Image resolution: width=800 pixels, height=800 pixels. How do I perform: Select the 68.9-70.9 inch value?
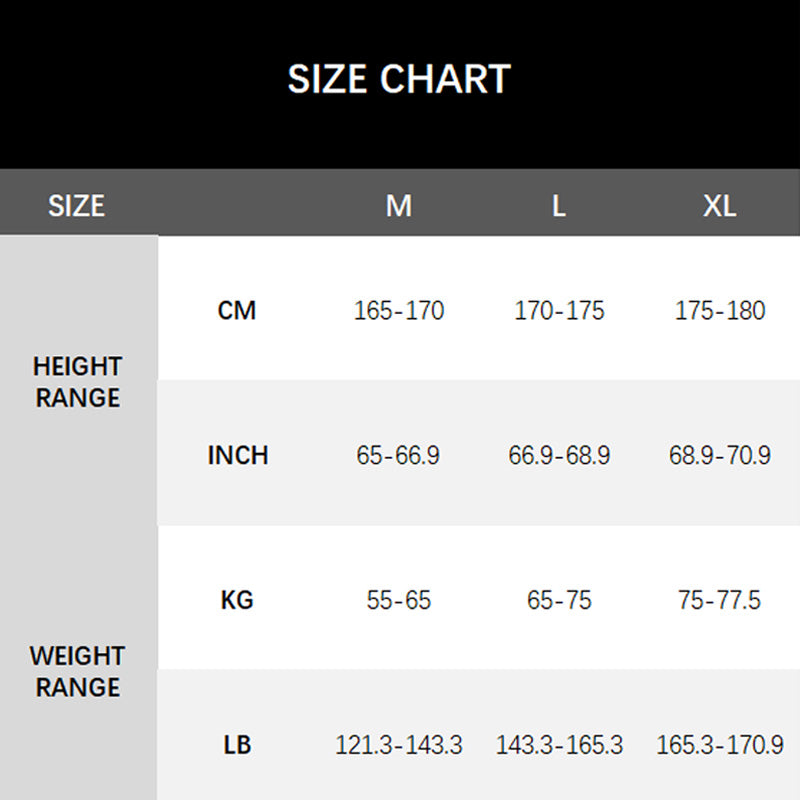coord(719,456)
